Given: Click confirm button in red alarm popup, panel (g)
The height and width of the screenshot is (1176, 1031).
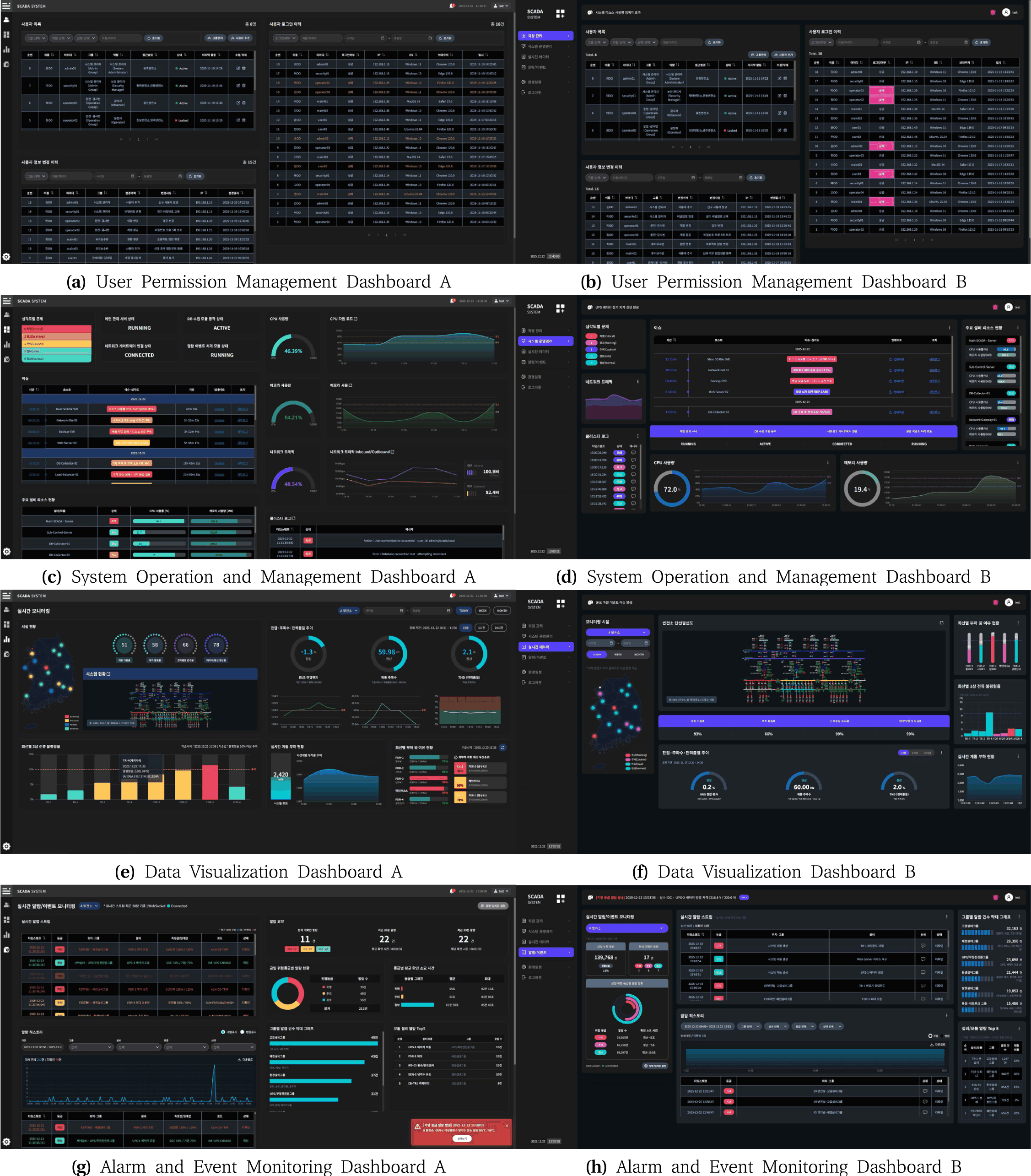Looking at the screenshot, I should 462,1138.
